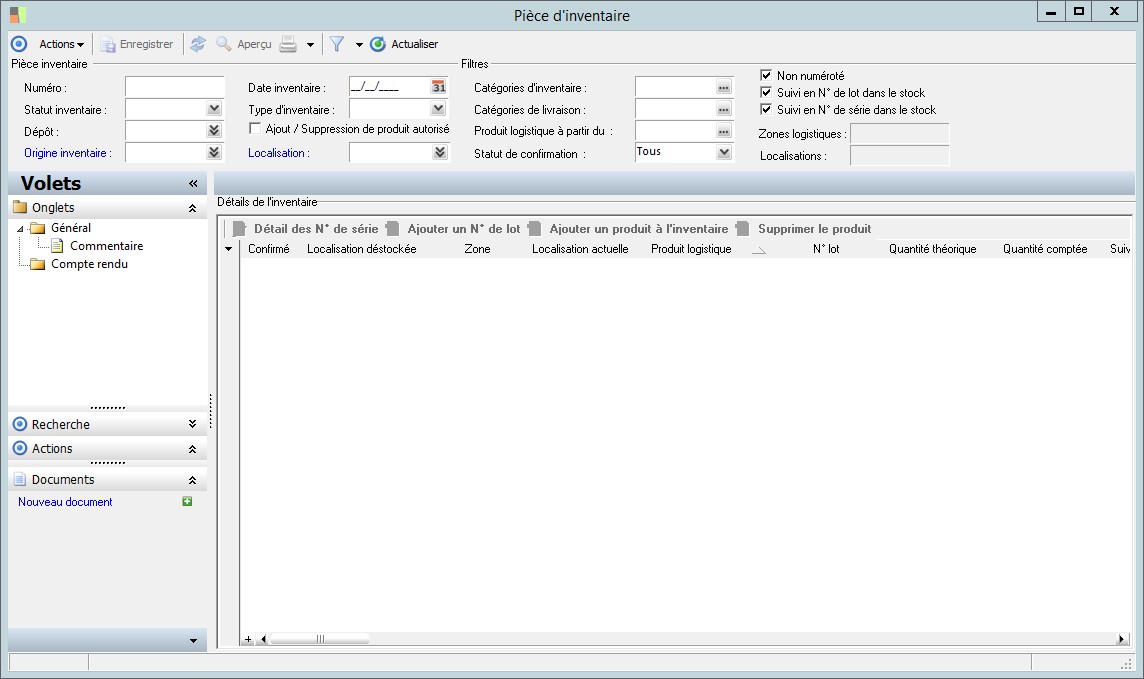The height and width of the screenshot is (679, 1144).
Task: Collapse the Actions section in Volets
Action: (x=193, y=449)
